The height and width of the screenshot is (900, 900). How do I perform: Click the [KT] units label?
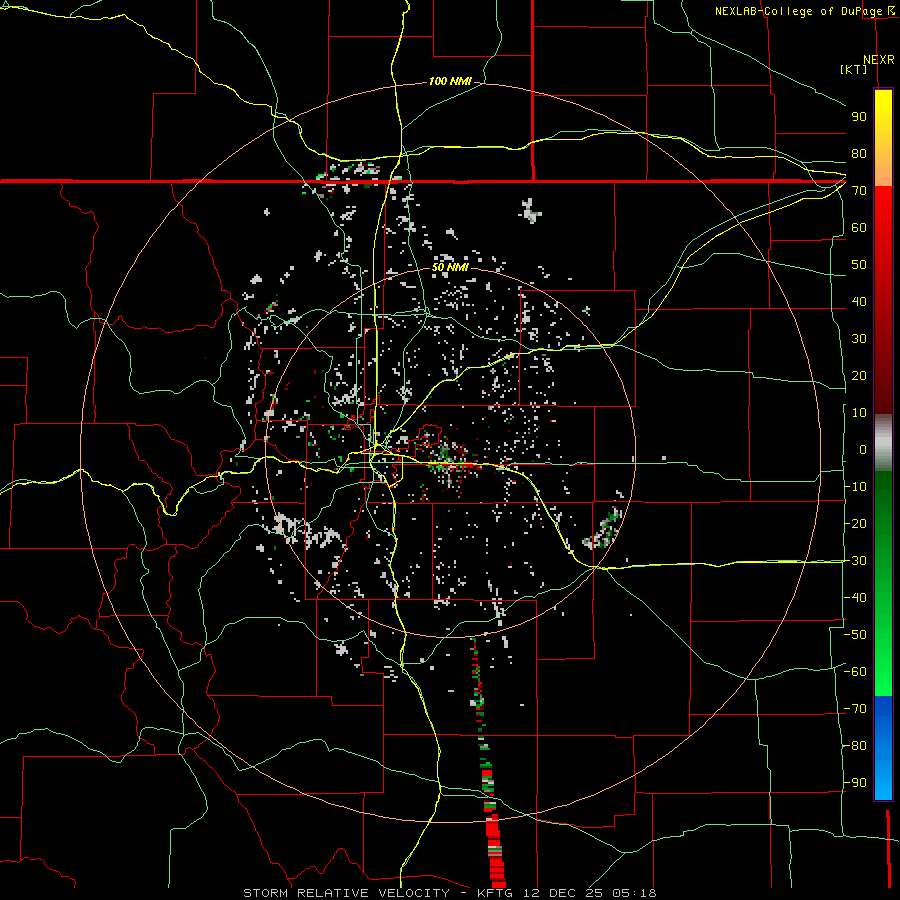(x=854, y=69)
